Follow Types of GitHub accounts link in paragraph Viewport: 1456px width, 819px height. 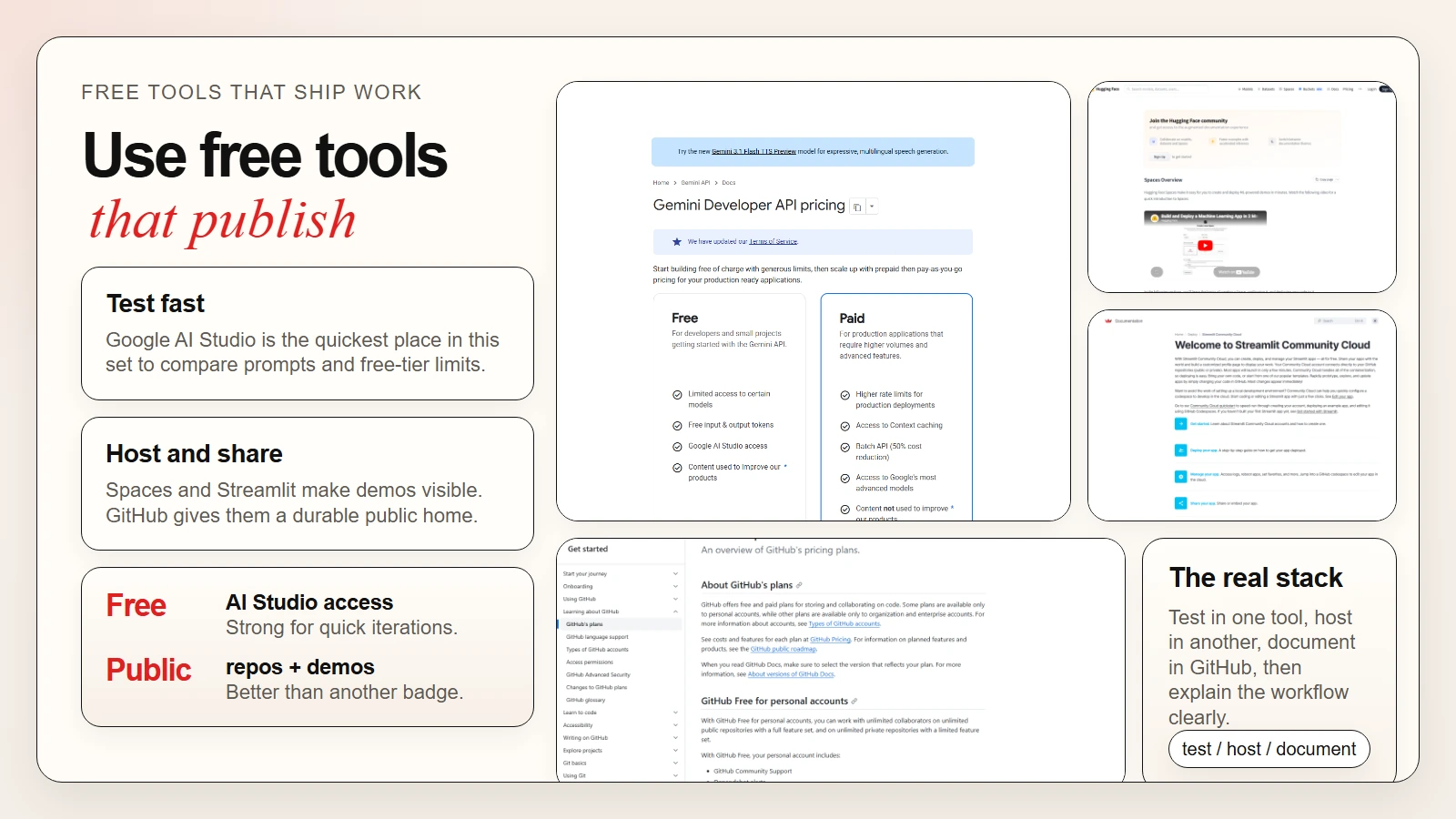844,624
